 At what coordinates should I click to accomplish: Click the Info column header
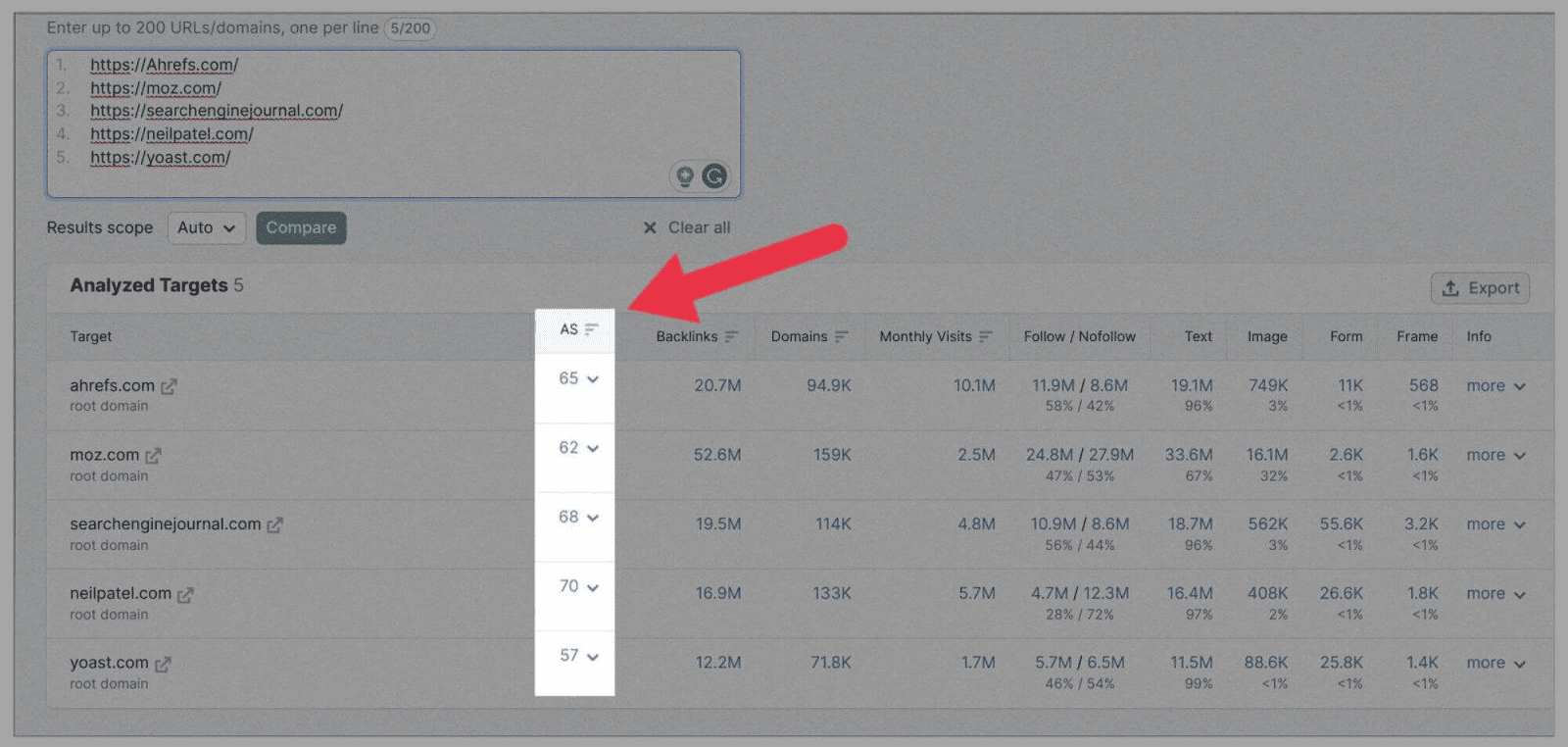pos(1479,336)
